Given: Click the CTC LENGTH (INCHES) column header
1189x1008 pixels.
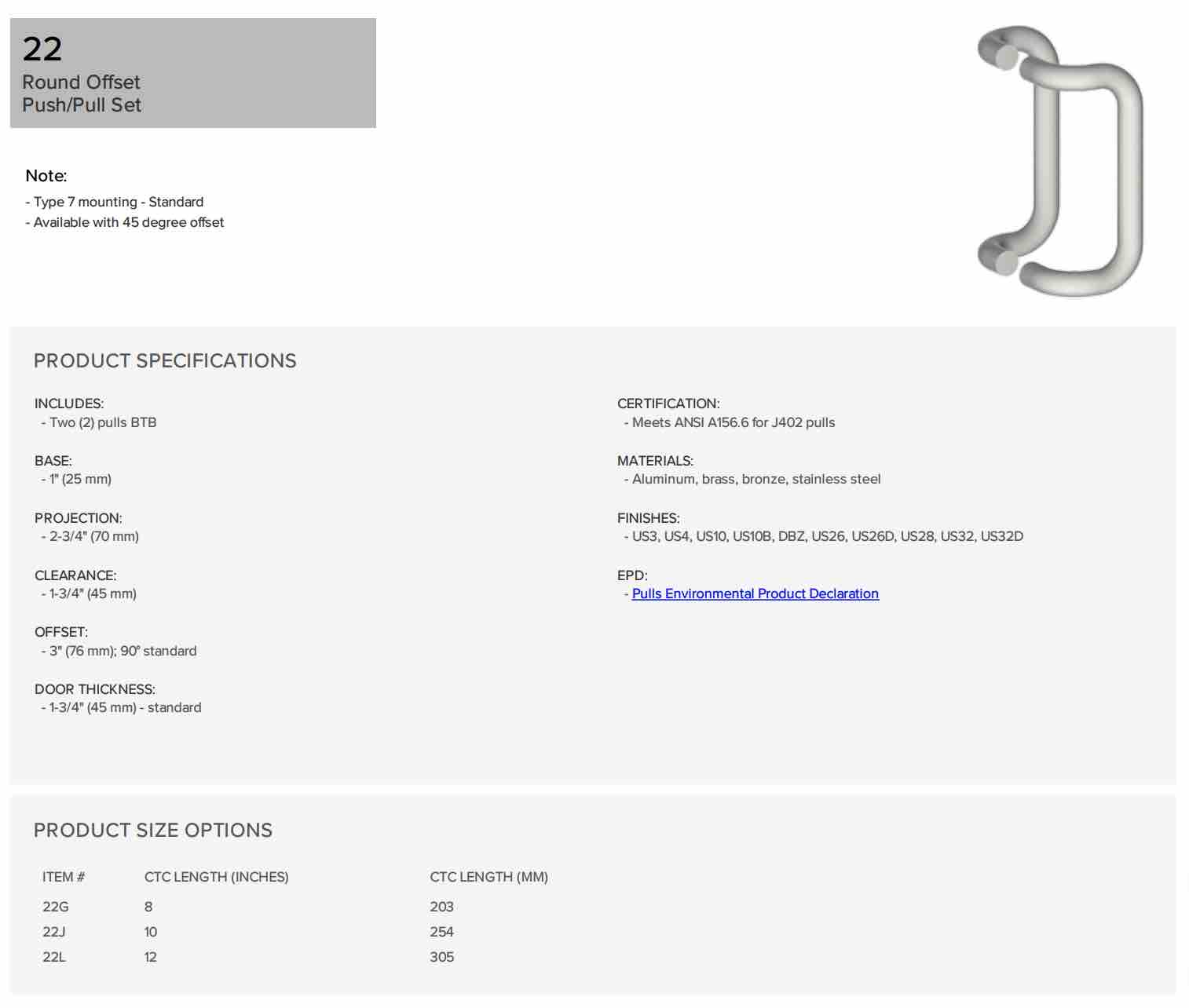Looking at the screenshot, I should (x=217, y=877).
